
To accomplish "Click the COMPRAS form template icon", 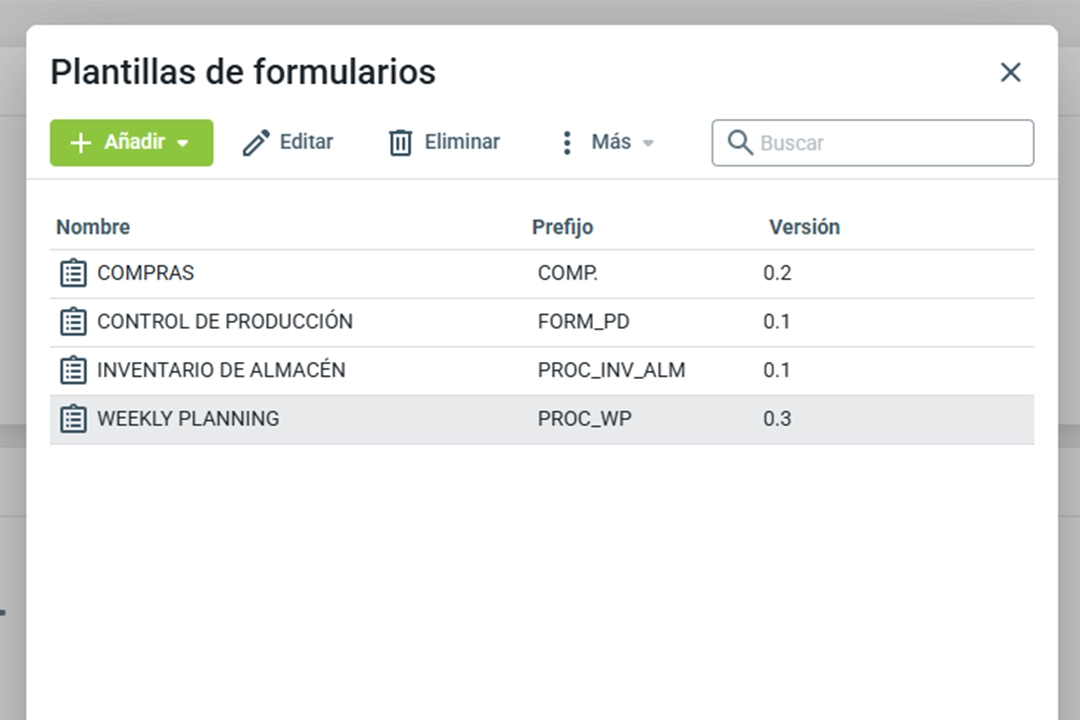I will pyautogui.click(x=73, y=273).
